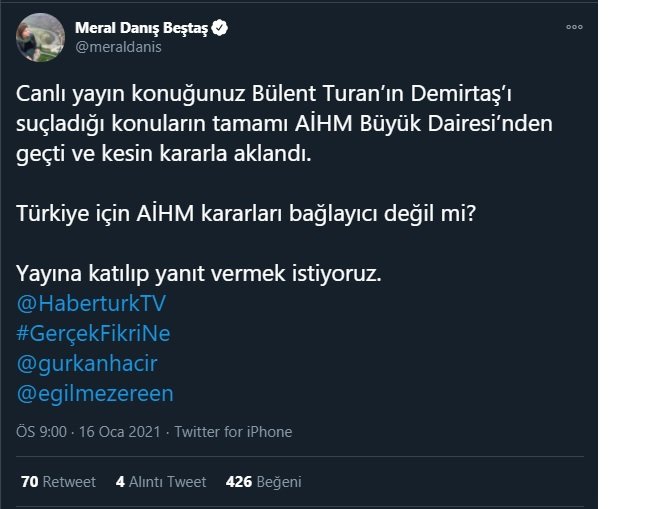Viewport: 652px width, 509px height.
Task: Click the tweet text about Bülent Turan
Action: tap(284, 124)
